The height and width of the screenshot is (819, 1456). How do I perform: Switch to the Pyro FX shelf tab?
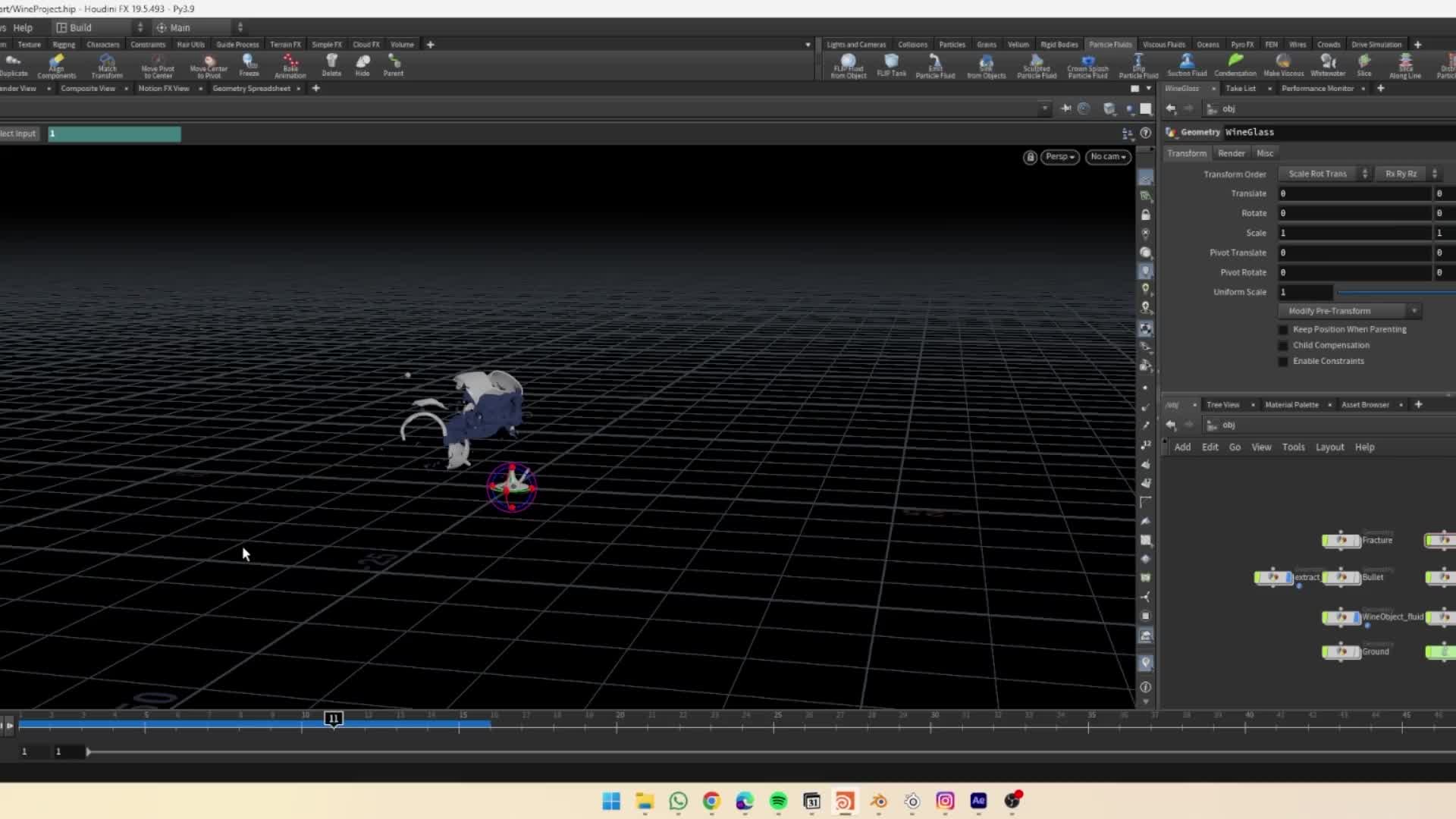1241,45
